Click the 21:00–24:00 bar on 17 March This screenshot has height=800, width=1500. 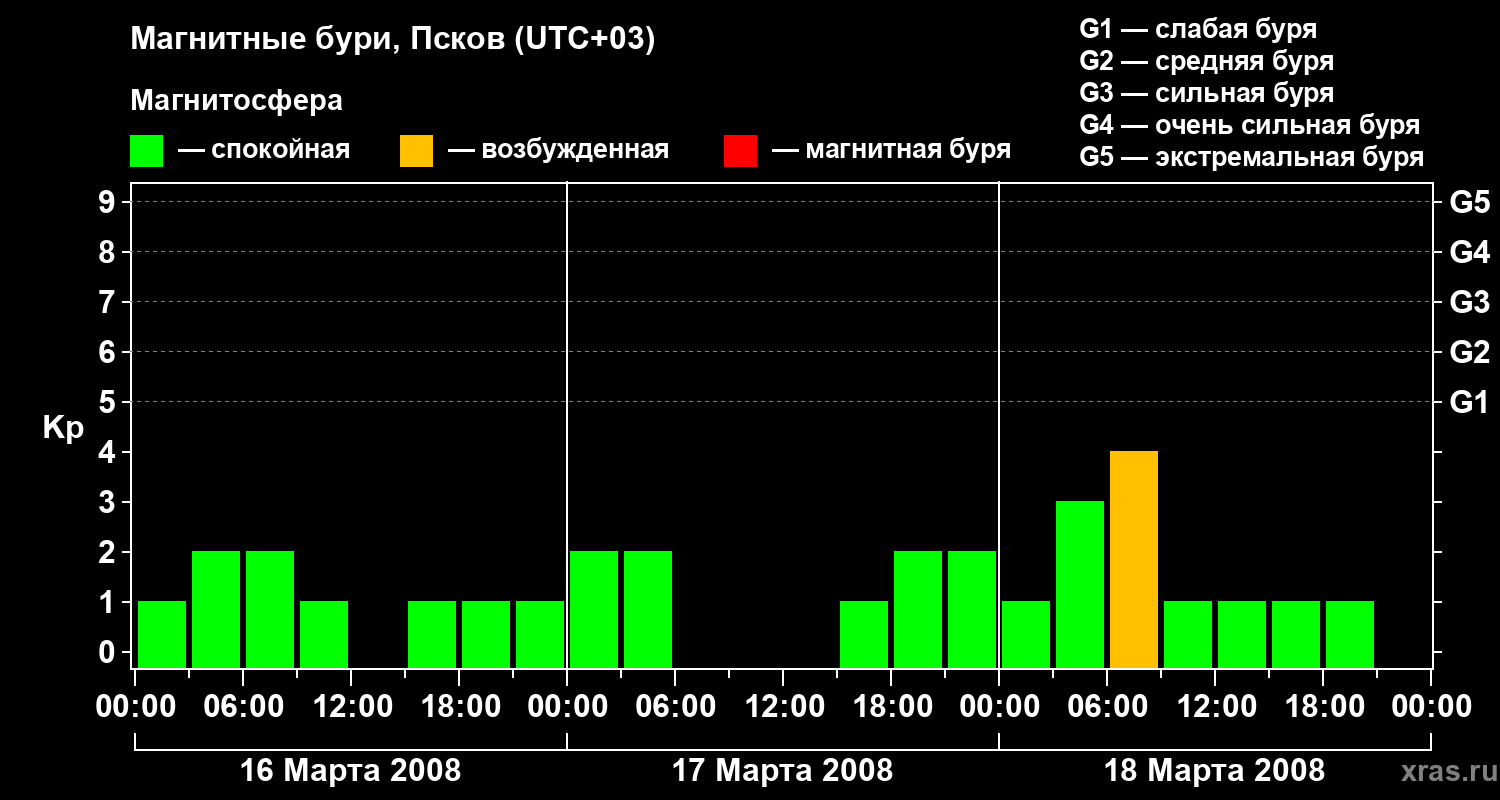[972, 610]
